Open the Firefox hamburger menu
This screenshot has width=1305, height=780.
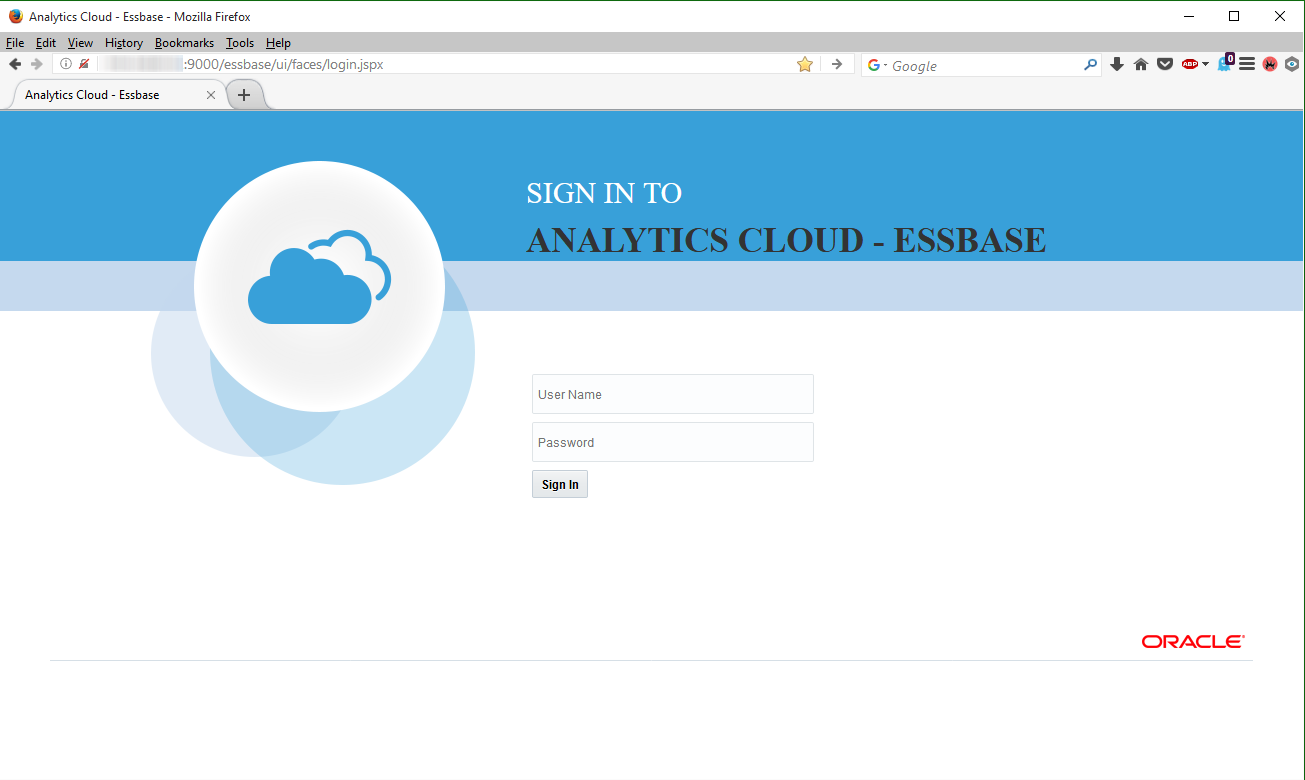(1247, 64)
